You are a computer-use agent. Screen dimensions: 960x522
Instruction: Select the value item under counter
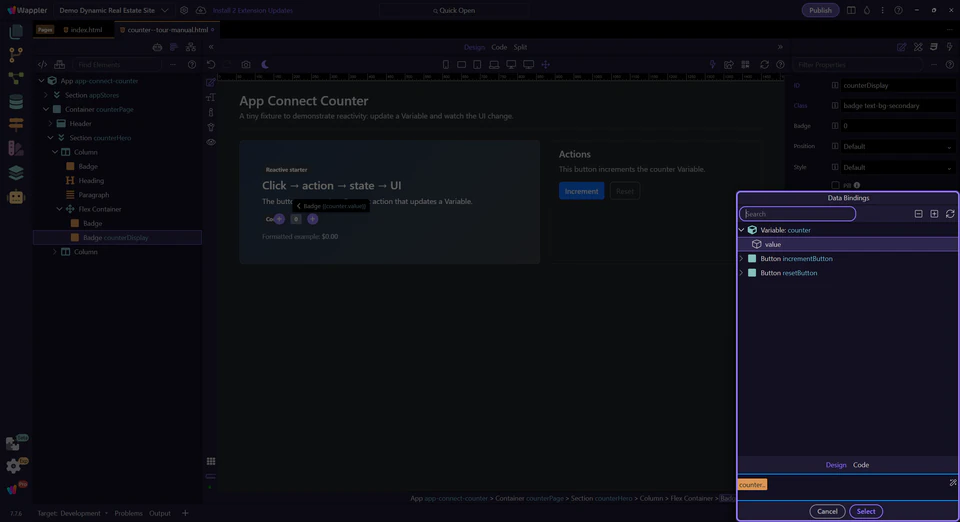[848, 245]
